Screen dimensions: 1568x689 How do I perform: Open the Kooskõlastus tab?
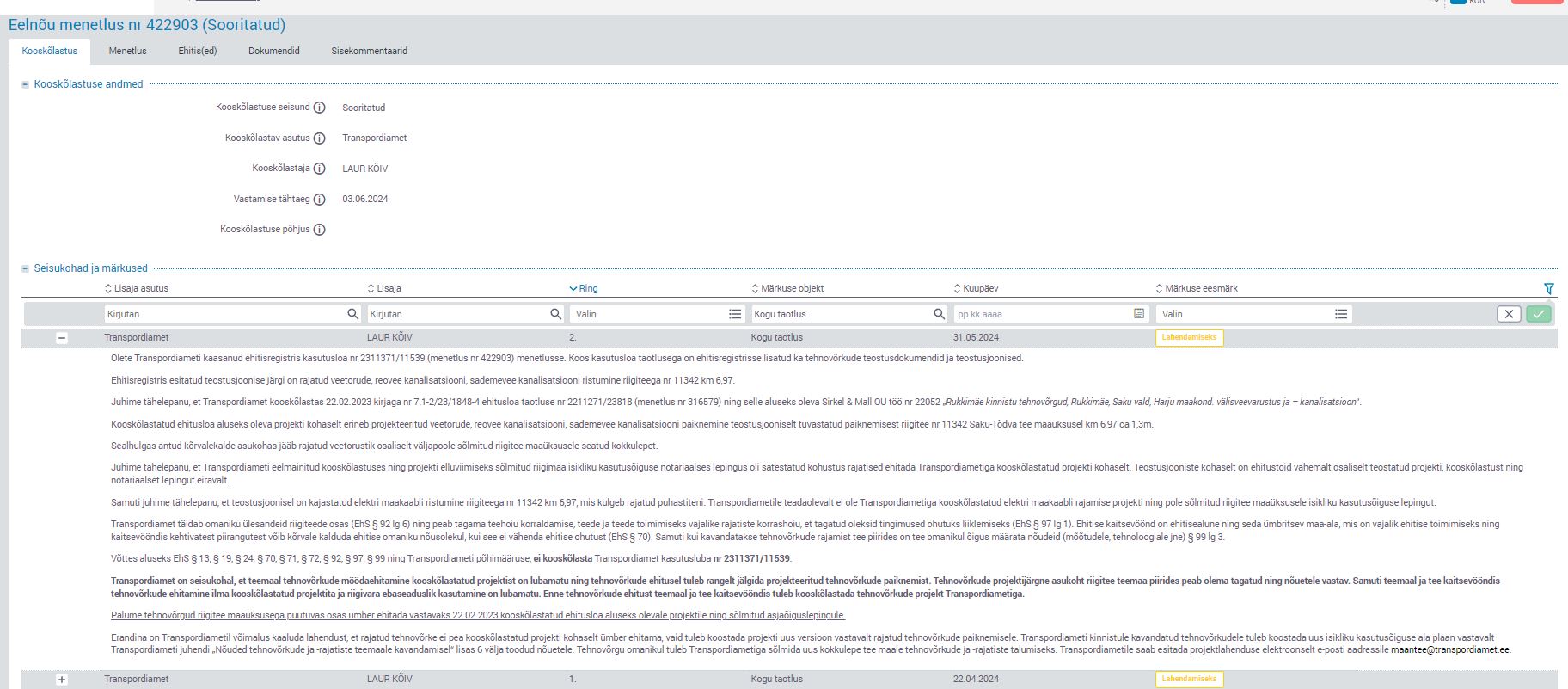tap(50, 52)
